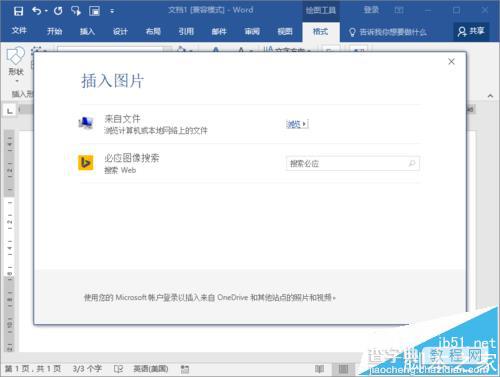Click the 英语(美国) language indicator
This screenshot has height=377, width=500.
pyautogui.click(x=151, y=369)
